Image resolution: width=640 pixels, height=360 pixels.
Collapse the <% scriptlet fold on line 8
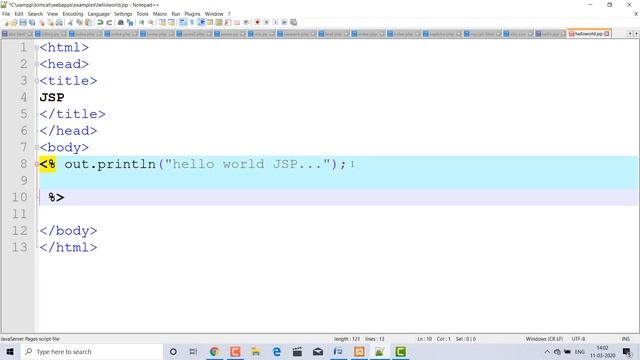pyautogui.click(x=36, y=164)
